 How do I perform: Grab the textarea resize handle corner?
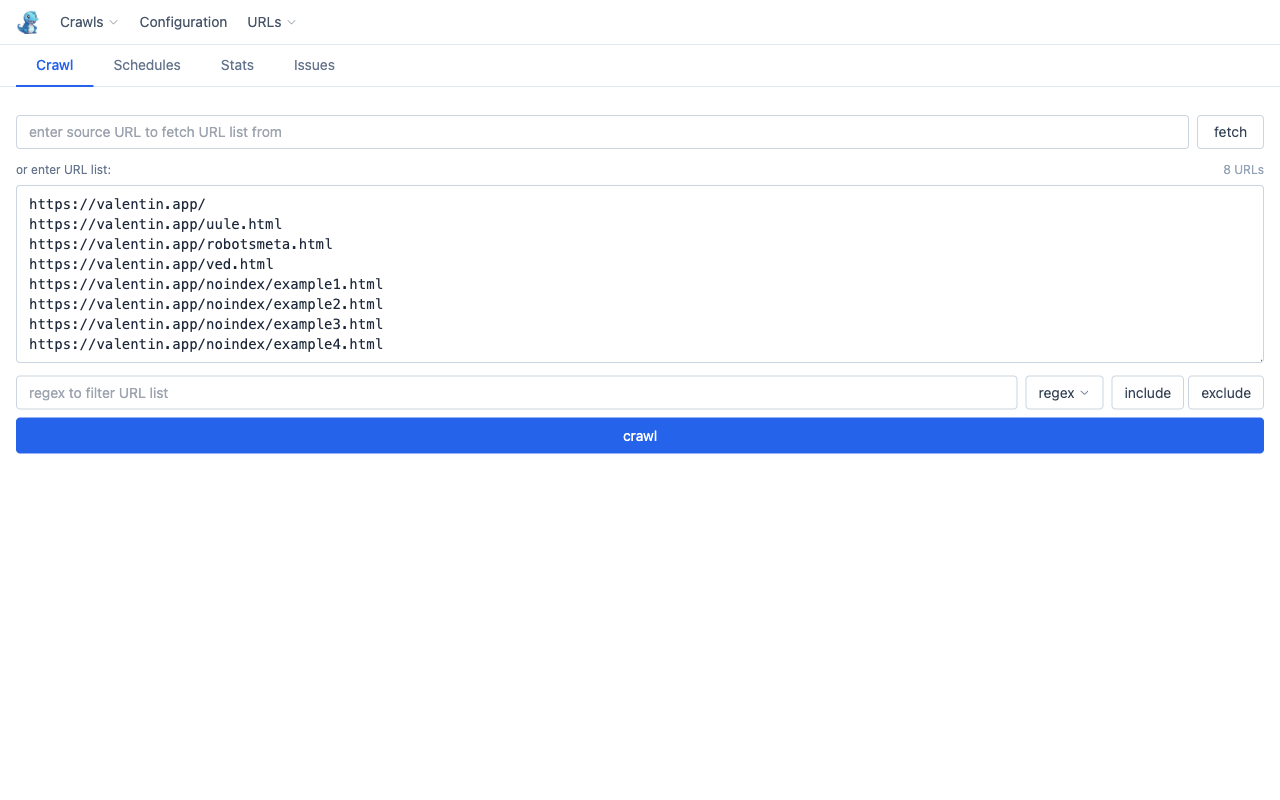point(1259,358)
